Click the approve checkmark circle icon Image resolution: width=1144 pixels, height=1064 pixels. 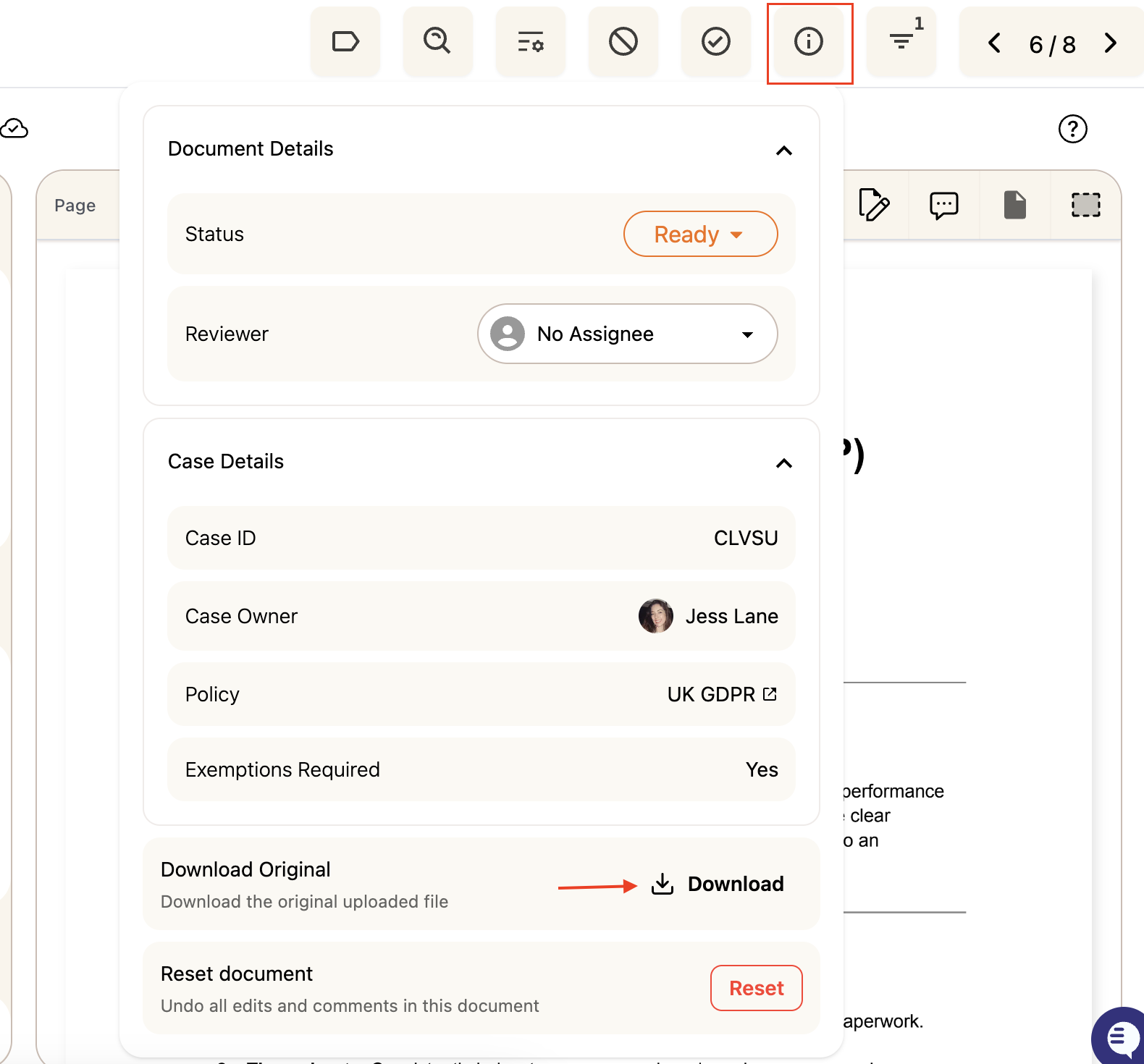click(x=716, y=41)
